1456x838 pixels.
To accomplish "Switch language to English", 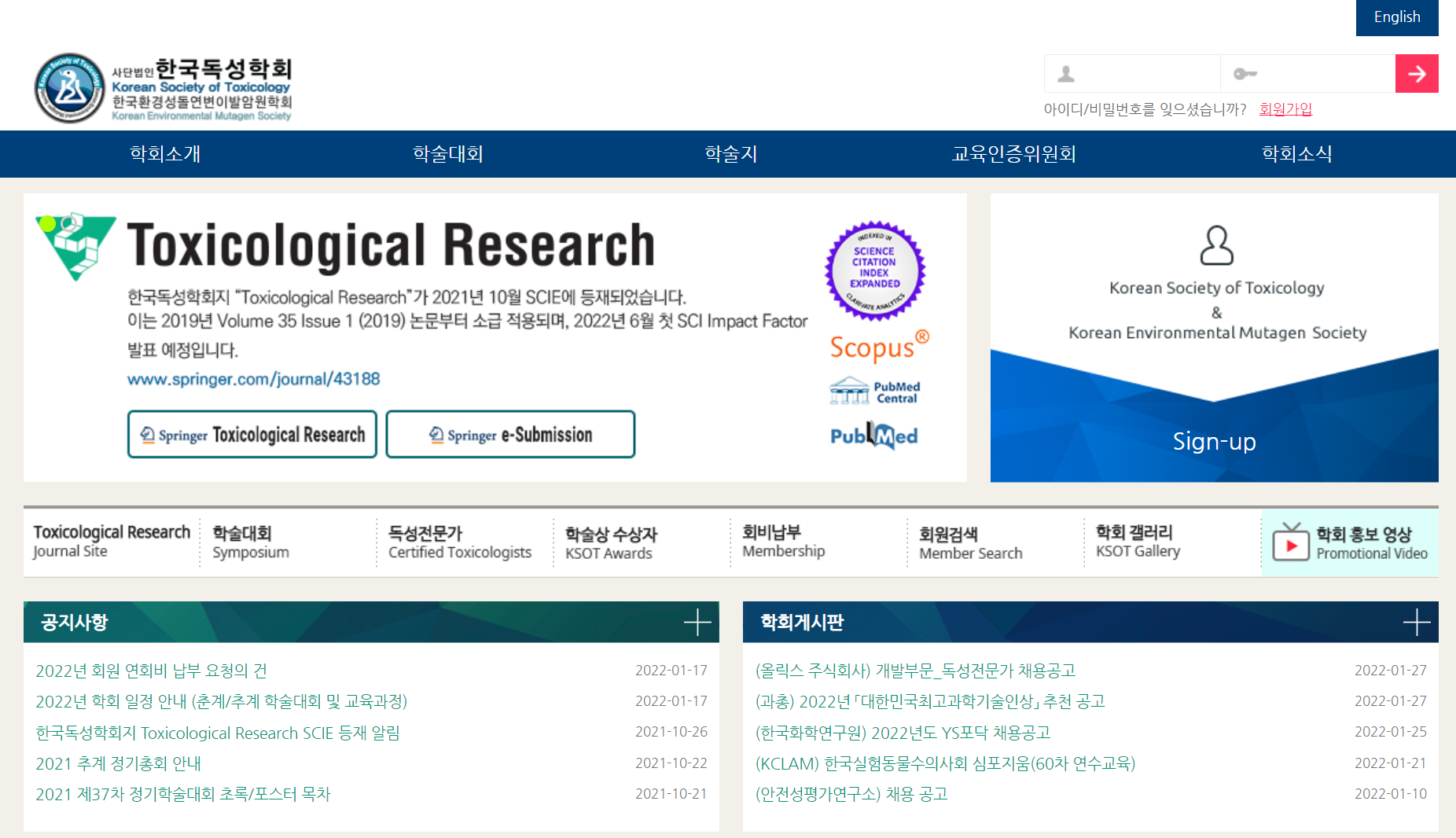I will [1396, 17].
